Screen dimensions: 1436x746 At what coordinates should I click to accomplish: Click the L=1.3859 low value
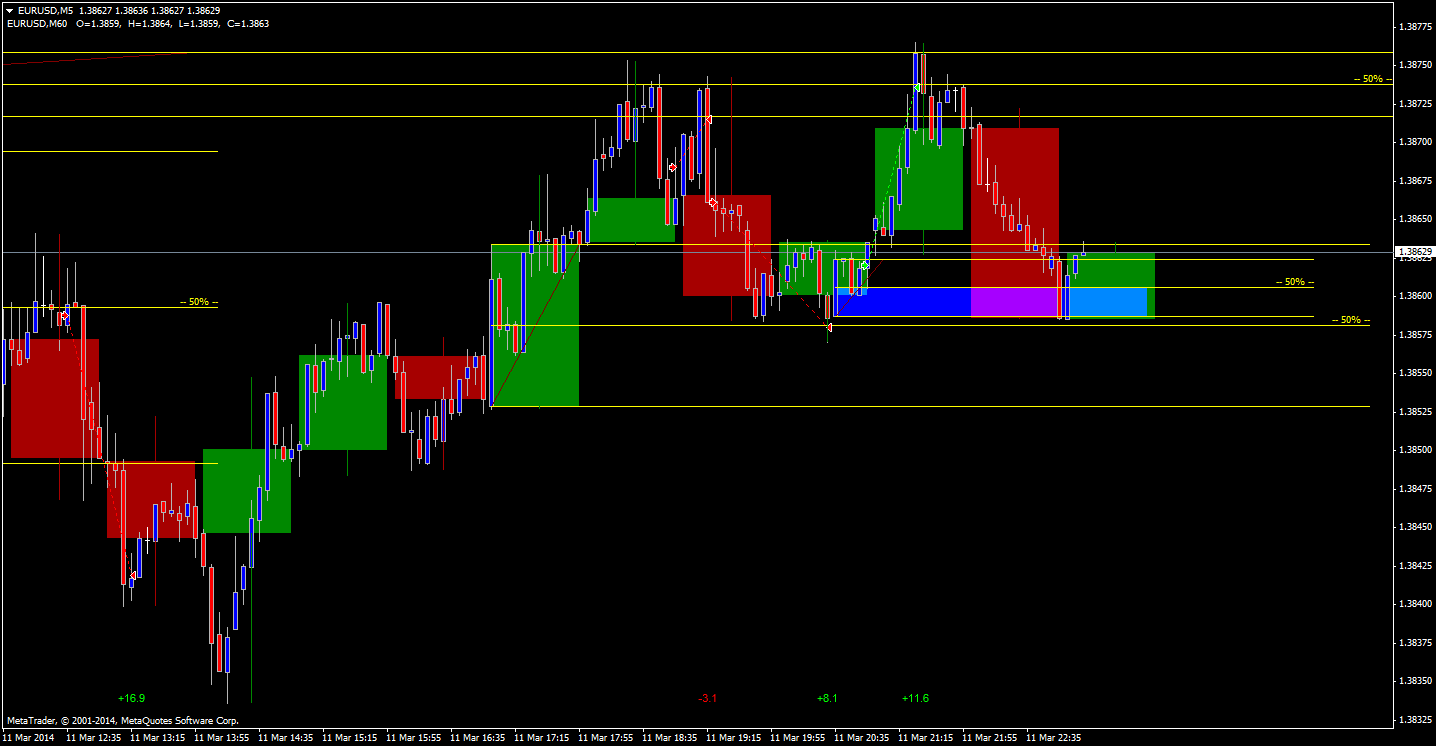coord(199,23)
